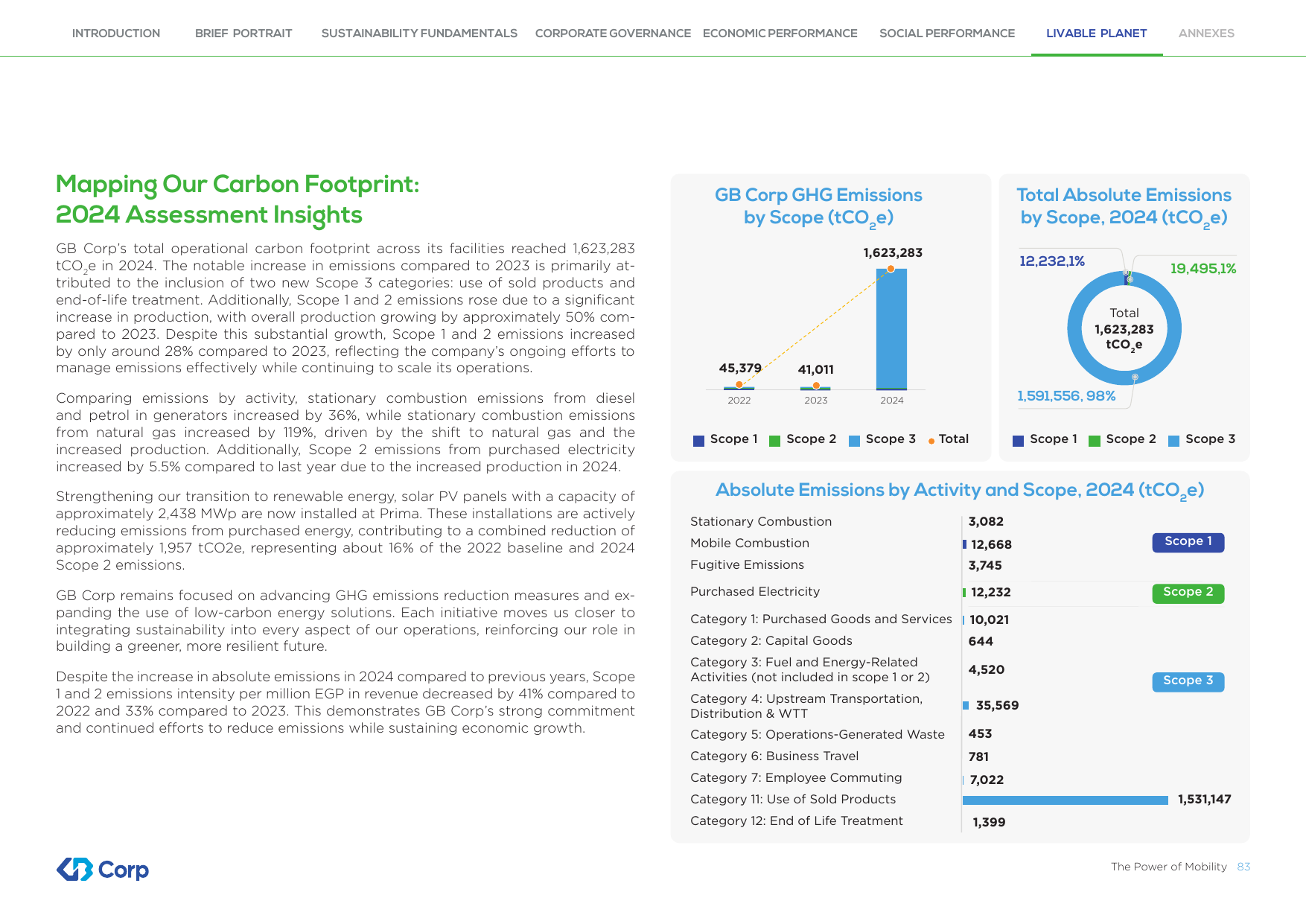
Task: Click the 1,623,283 bar label
Action: point(893,253)
